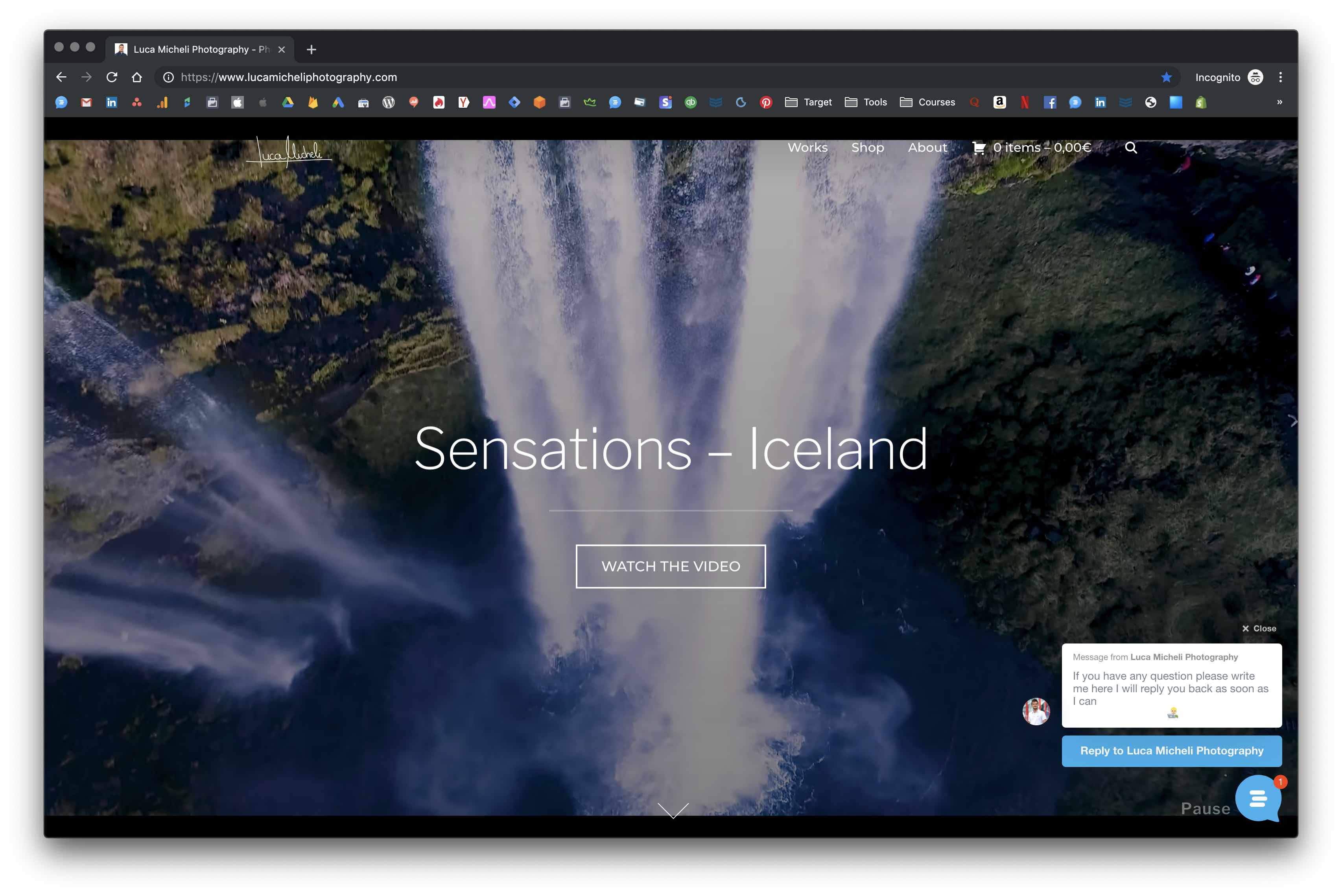Open the Firebase flame bookmark
Viewport: 1342px width, 896px height.
313,102
